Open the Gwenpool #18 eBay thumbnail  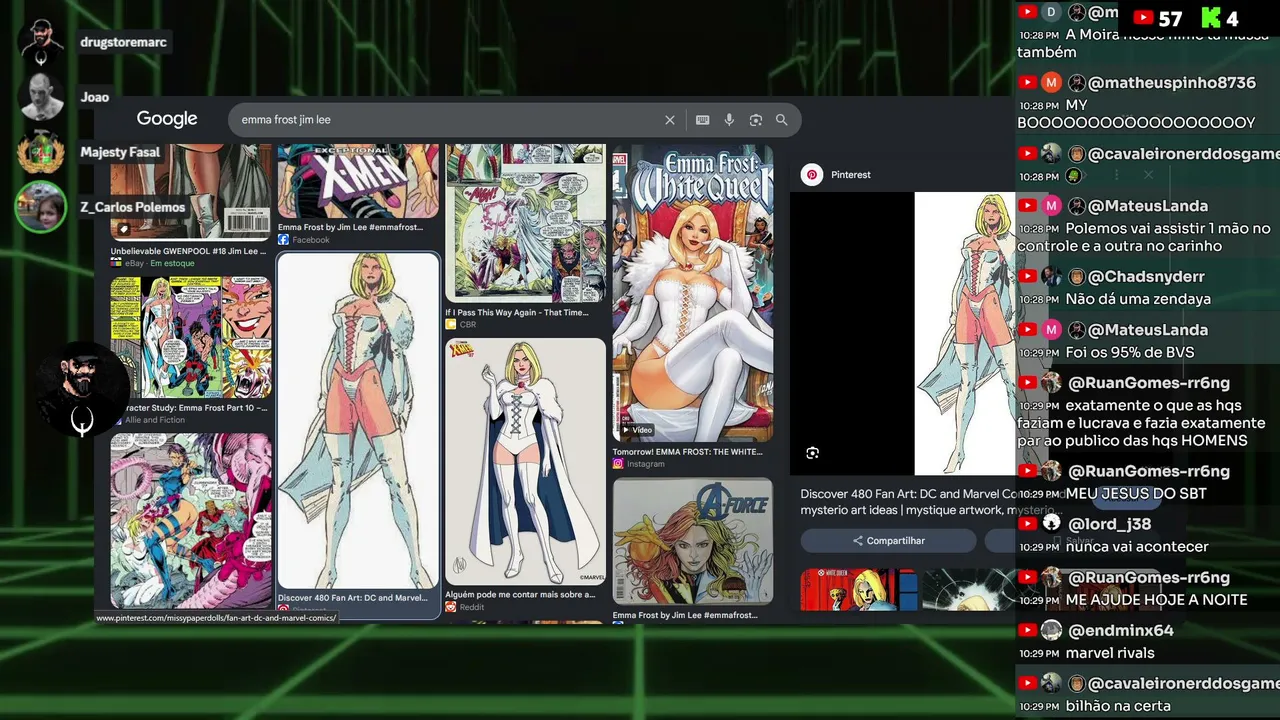(x=191, y=191)
